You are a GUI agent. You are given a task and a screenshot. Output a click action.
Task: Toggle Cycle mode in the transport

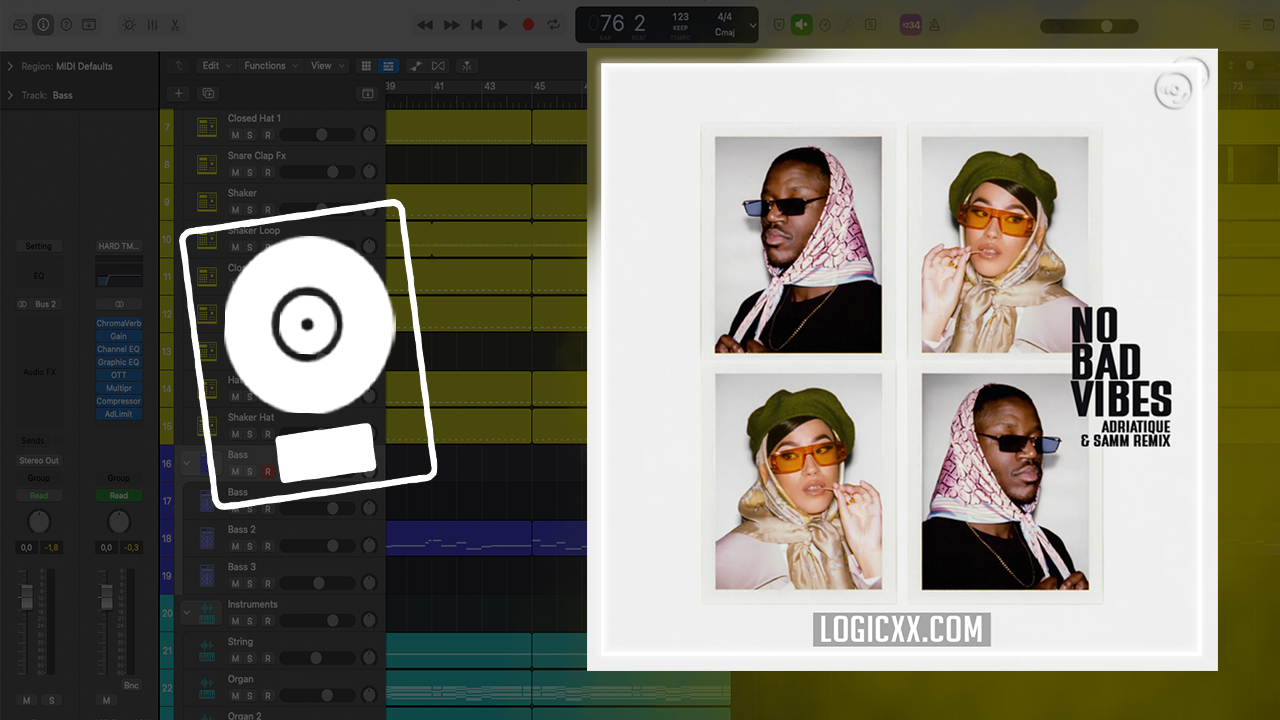(x=554, y=25)
